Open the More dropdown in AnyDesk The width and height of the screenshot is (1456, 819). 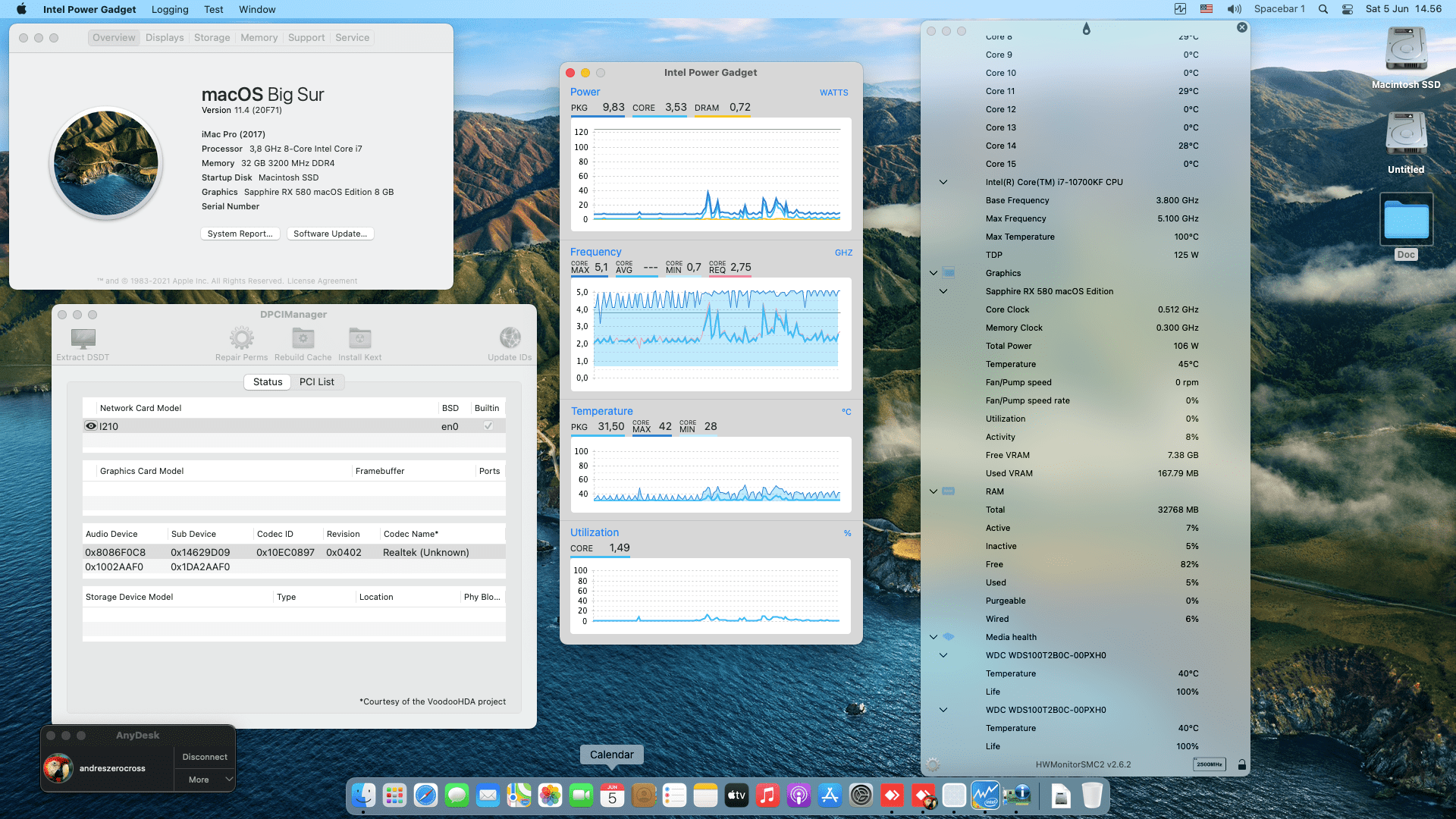click(x=205, y=780)
